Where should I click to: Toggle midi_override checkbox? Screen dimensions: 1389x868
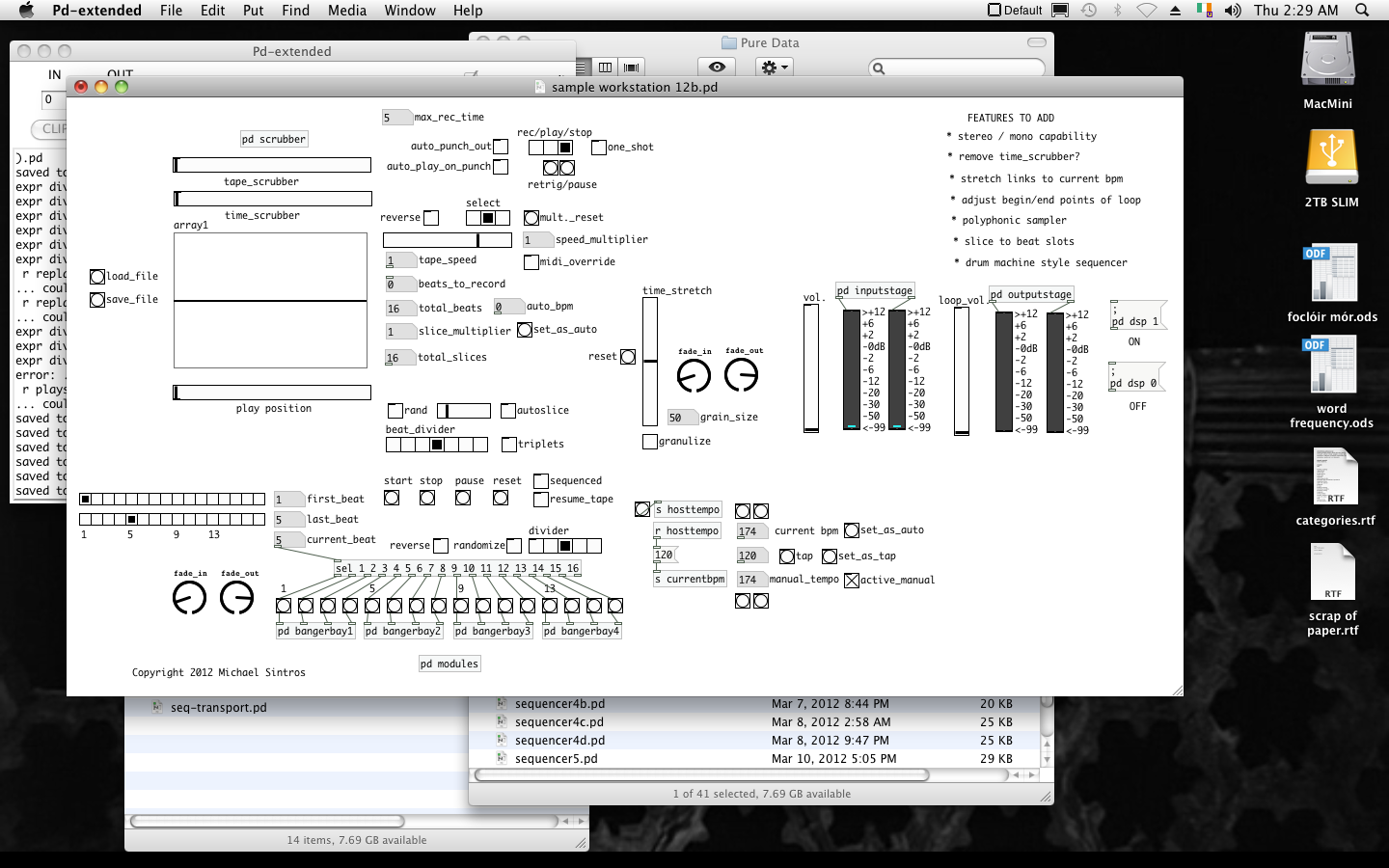click(531, 262)
